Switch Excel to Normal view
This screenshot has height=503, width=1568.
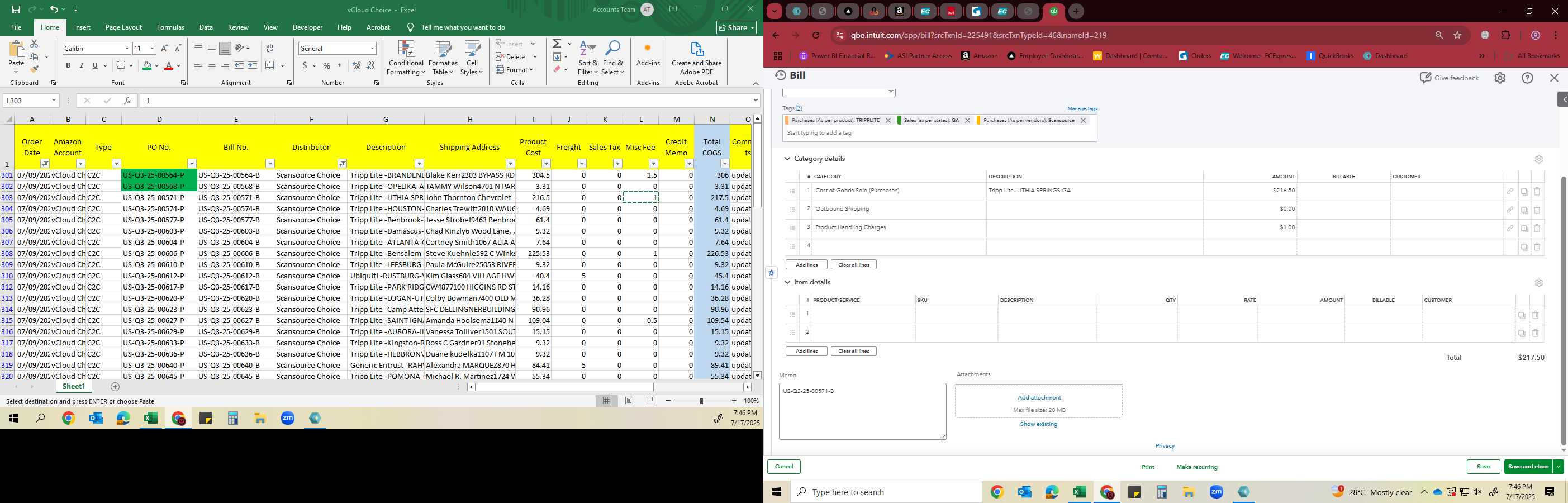pyautogui.click(x=606, y=401)
